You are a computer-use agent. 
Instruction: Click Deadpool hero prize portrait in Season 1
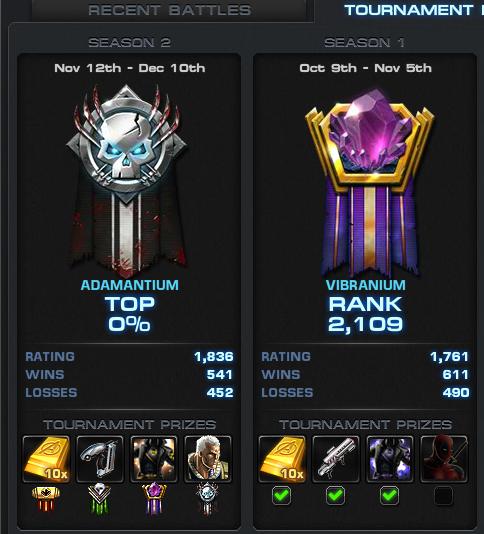point(444,459)
